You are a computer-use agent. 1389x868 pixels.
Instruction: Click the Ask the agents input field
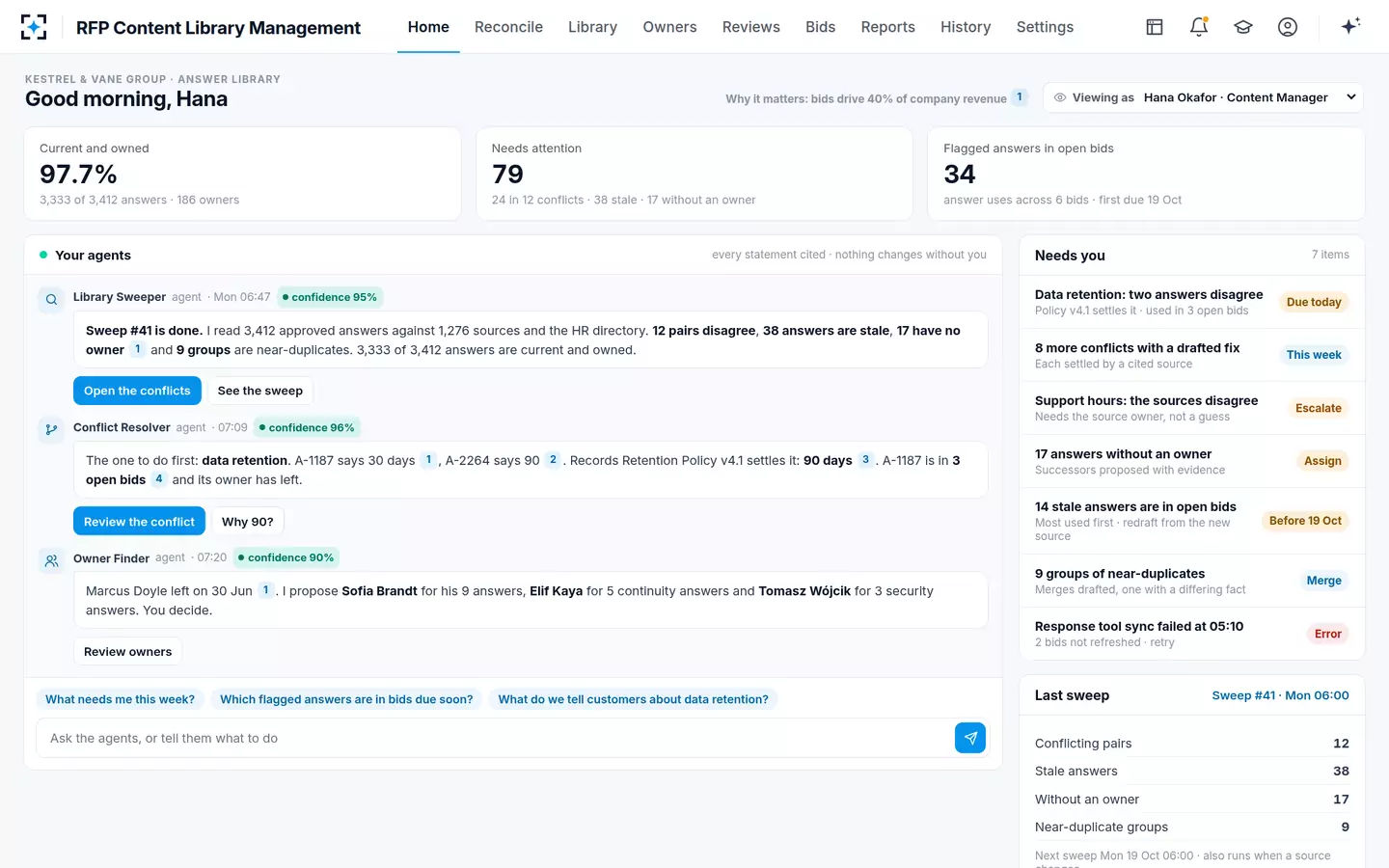pyautogui.click(x=494, y=738)
